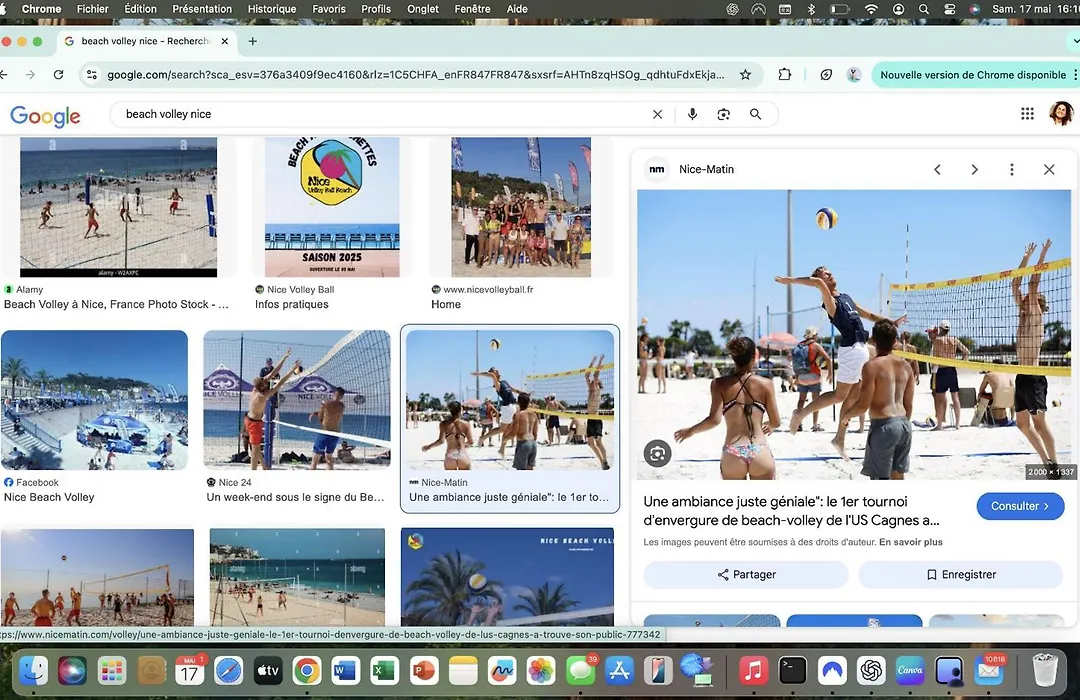Focus the address bar URL
Image resolution: width=1080 pixels, height=700 pixels.
coord(415,74)
